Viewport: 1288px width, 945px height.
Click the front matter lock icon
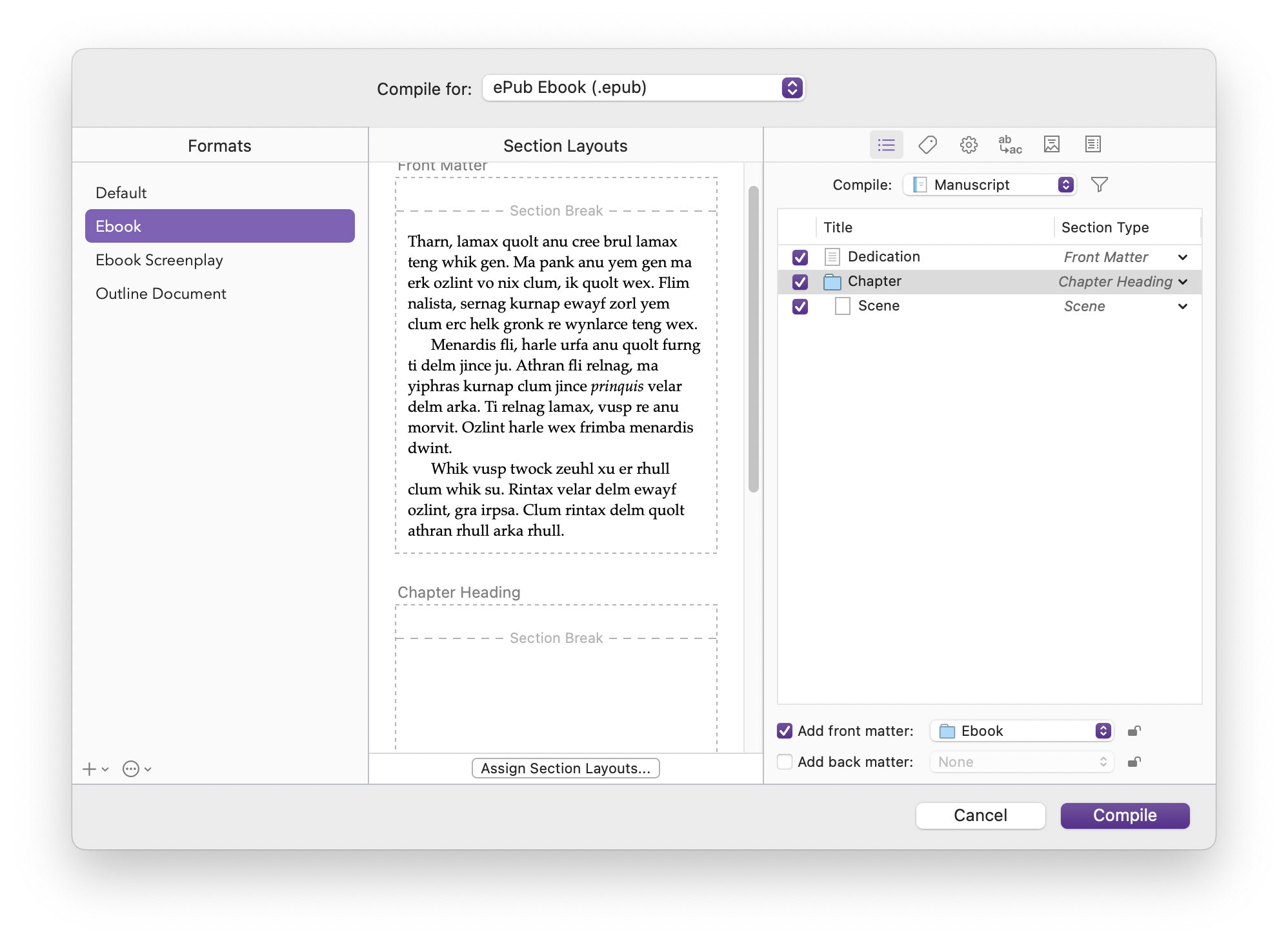pos(1134,731)
